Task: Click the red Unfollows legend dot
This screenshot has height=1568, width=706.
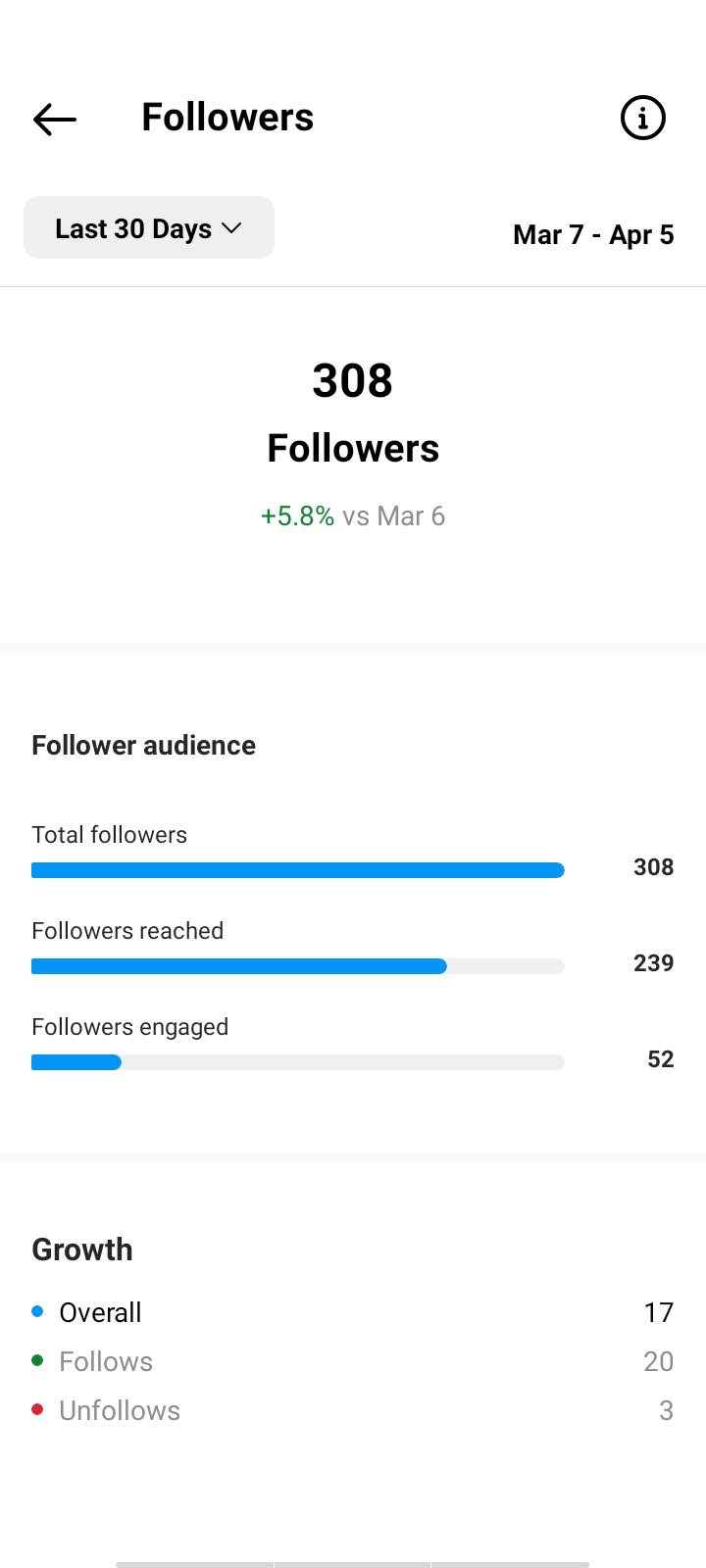Action: pyautogui.click(x=37, y=1409)
